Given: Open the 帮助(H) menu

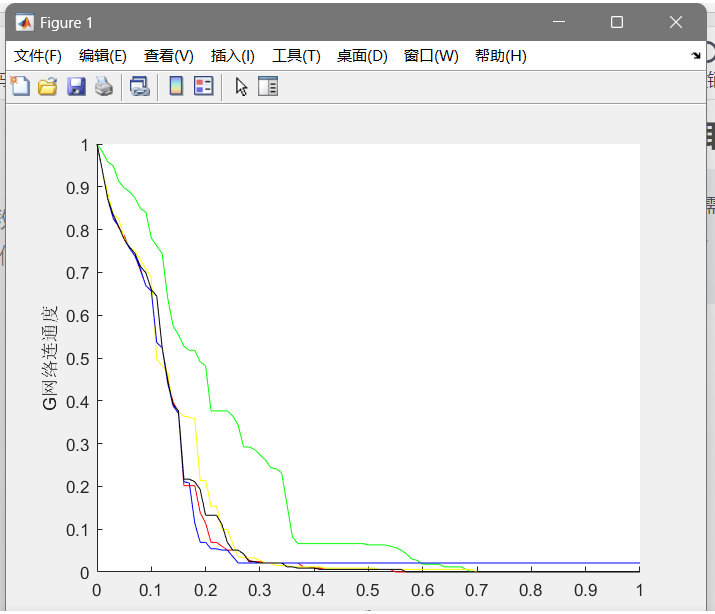Looking at the screenshot, I should pyautogui.click(x=501, y=56).
